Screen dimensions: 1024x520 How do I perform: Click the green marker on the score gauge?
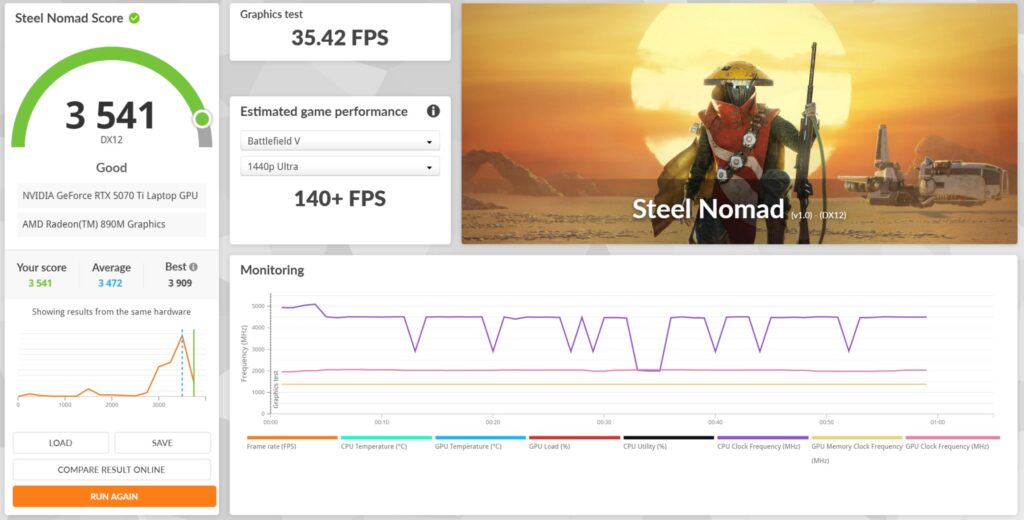pos(202,119)
